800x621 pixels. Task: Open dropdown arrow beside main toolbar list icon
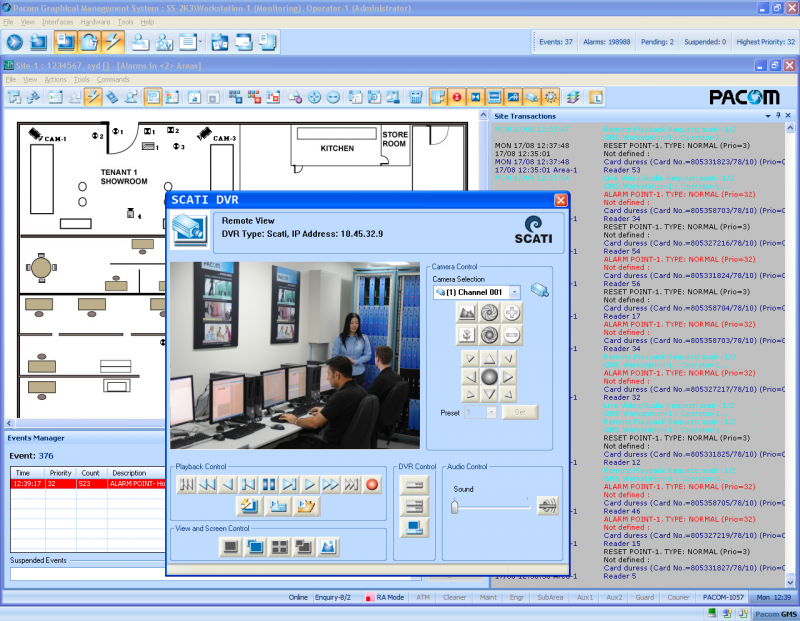click(x=200, y=41)
